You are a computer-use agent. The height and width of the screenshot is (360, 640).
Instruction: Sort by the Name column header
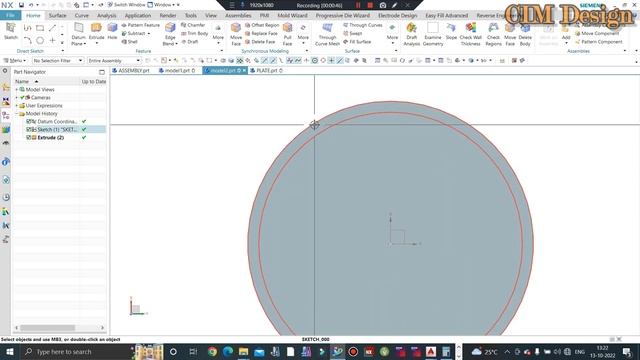pyautogui.click(x=22, y=82)
